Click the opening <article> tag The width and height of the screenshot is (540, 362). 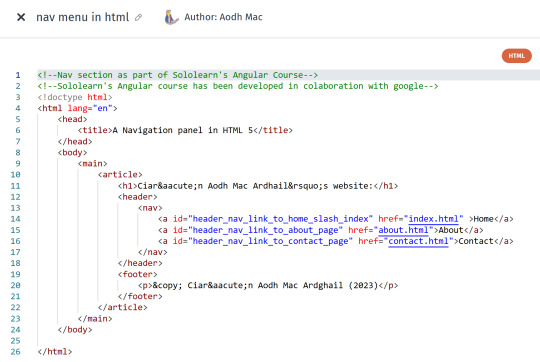[120, 174]
